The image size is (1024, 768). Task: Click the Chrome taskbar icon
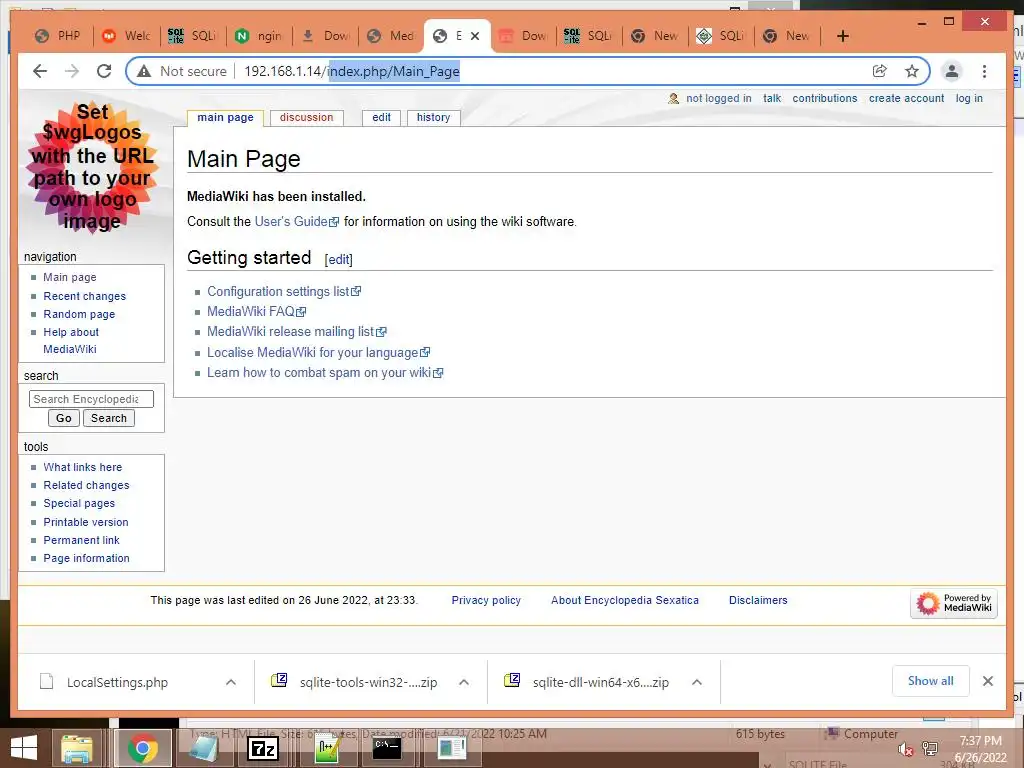pos(143,748)
